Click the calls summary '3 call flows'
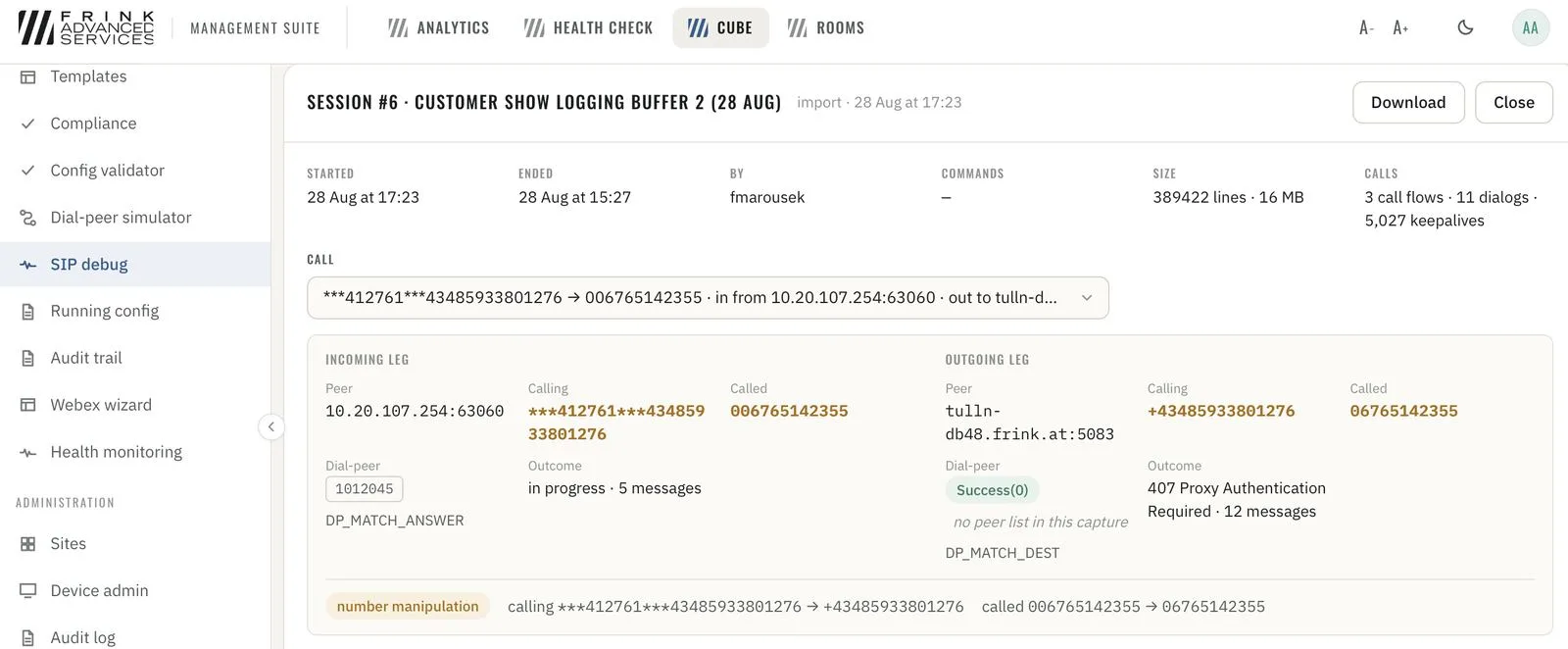This screenshot has height=649, width=1568. pyautogui.click(x=1451, y=209)
